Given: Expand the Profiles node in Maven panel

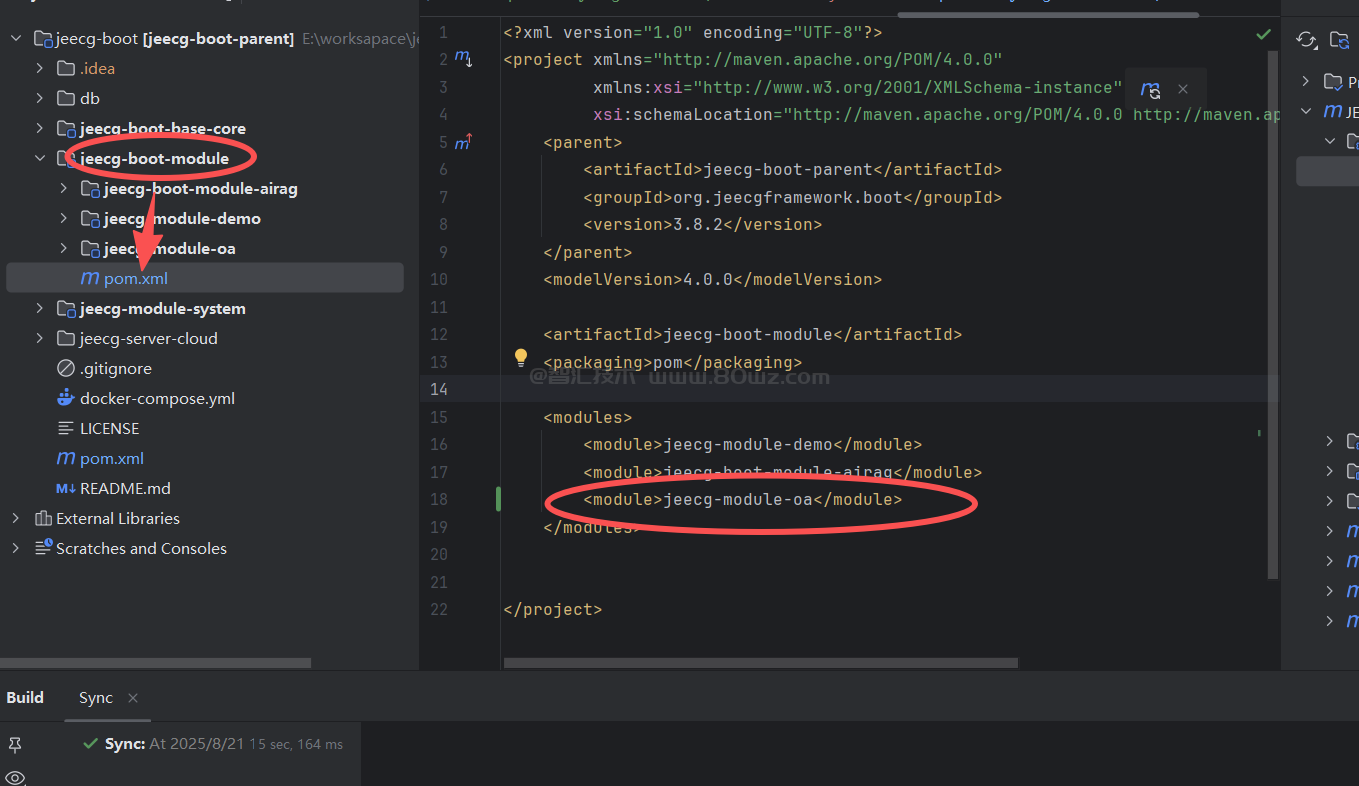Looking at the screenshot, I should click(1306, 82).
